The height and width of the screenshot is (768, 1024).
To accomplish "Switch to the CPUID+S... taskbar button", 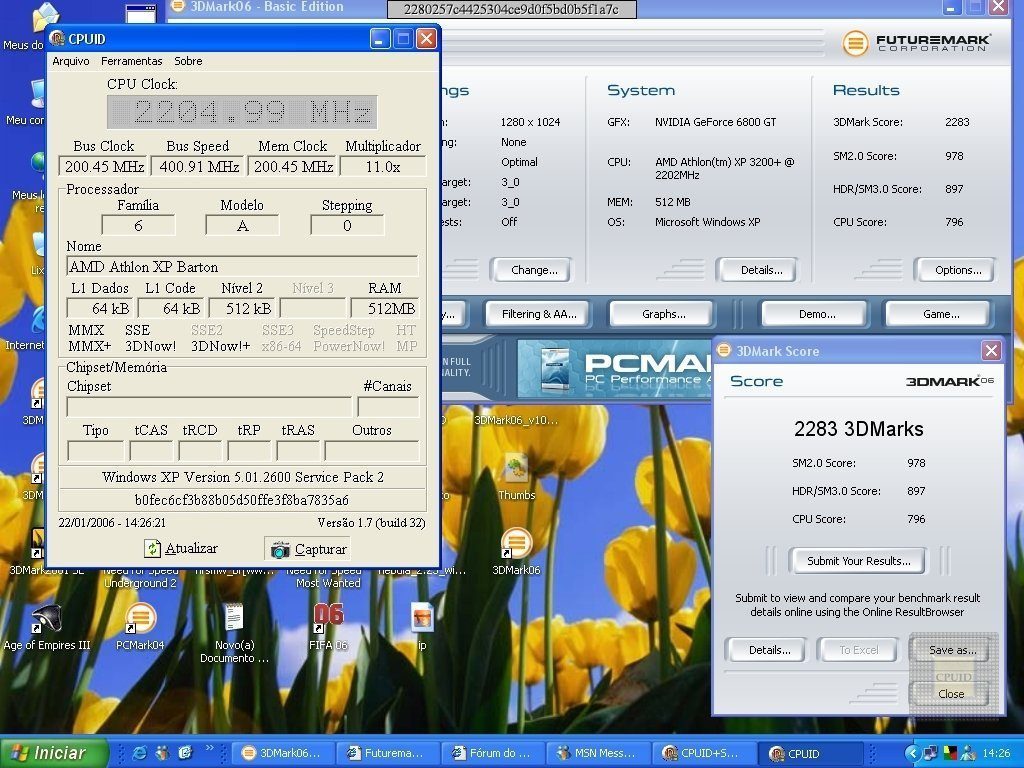I will [703, 753].
